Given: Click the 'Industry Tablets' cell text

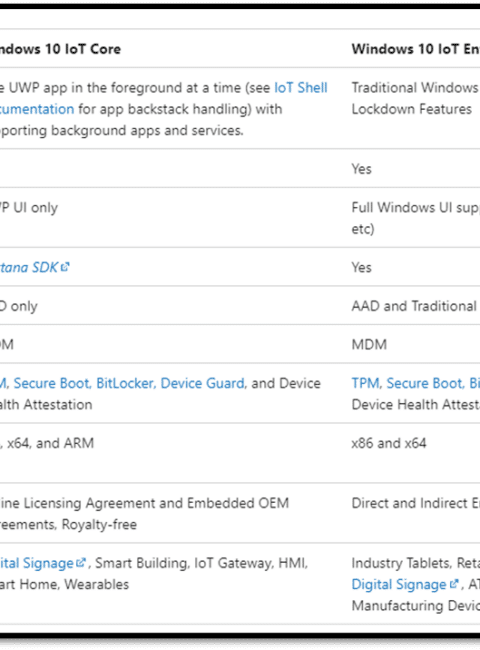Looking at the screenshot, I should 401,563.
